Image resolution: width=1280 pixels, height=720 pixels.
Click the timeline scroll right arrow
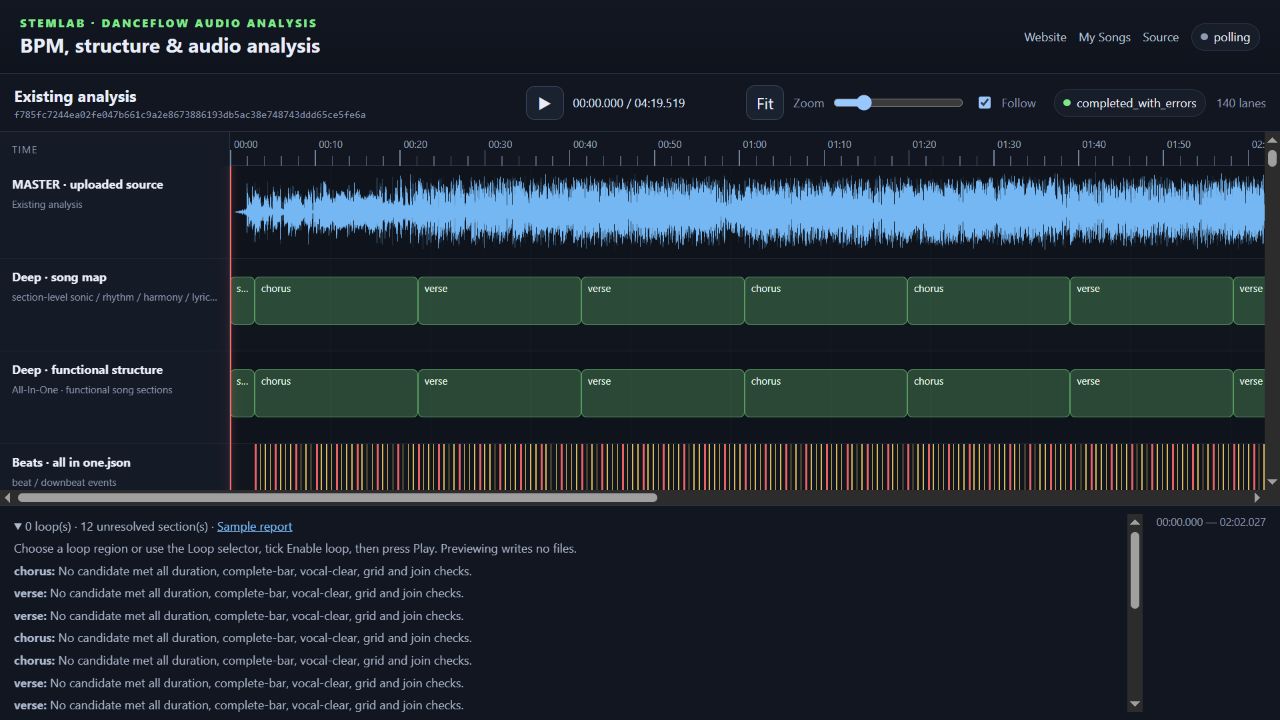pyautogui.click(x=1257, y=497)
